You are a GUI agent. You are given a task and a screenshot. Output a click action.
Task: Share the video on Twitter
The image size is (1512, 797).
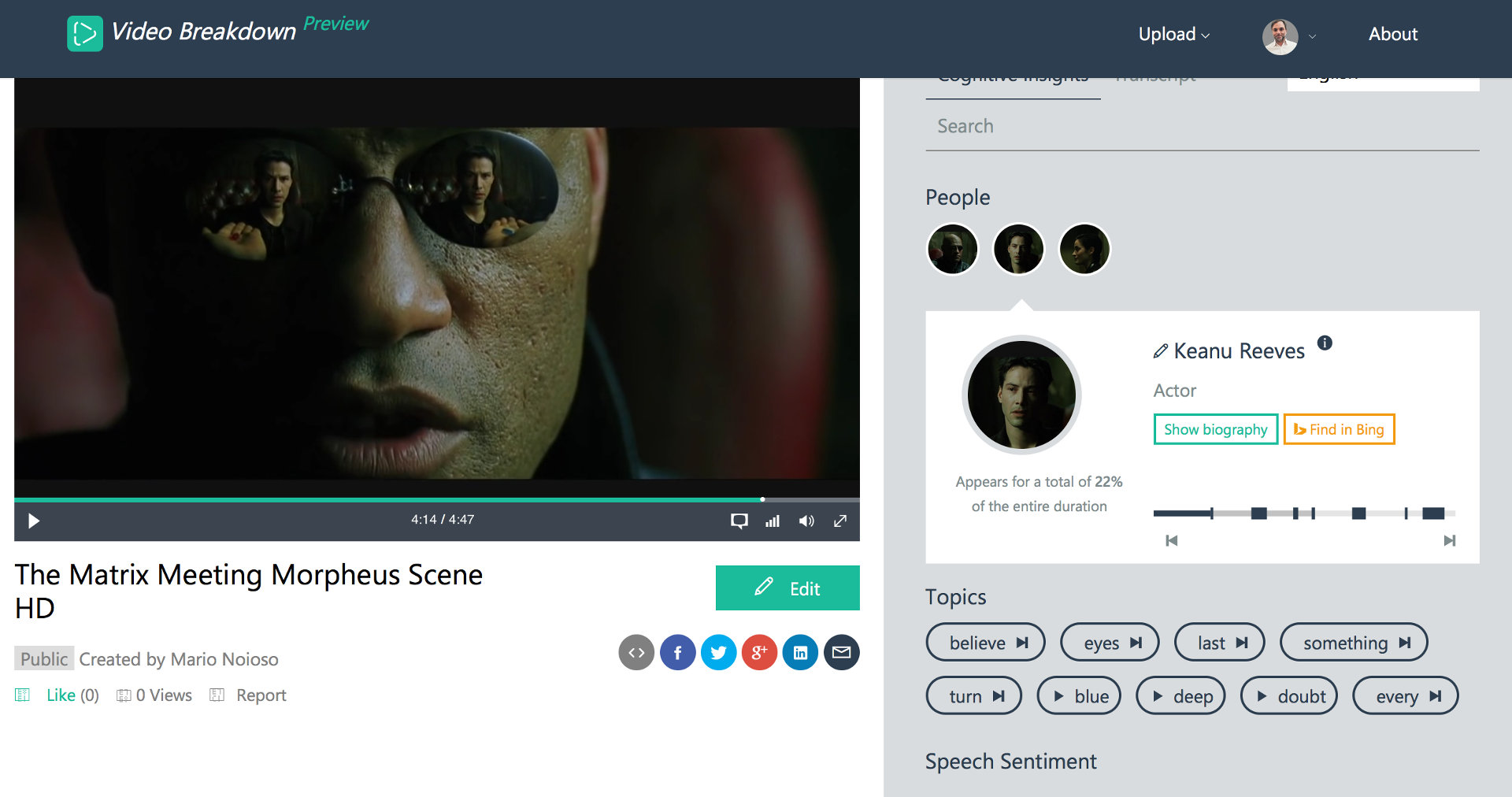click(718, 652)
